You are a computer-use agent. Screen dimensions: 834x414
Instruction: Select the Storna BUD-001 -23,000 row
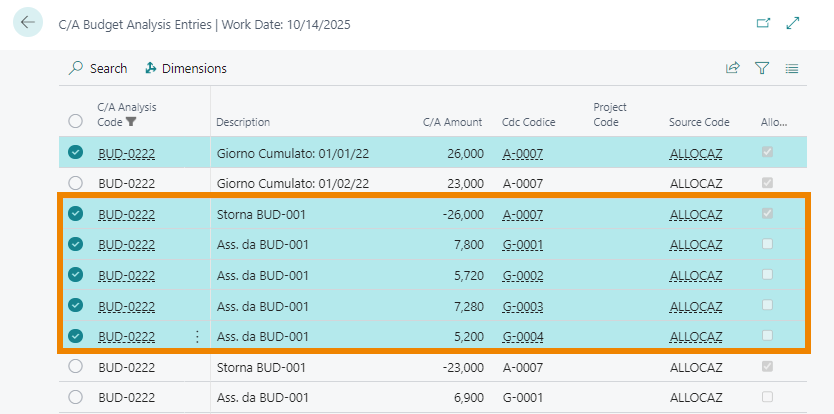(x=75, y=367)
